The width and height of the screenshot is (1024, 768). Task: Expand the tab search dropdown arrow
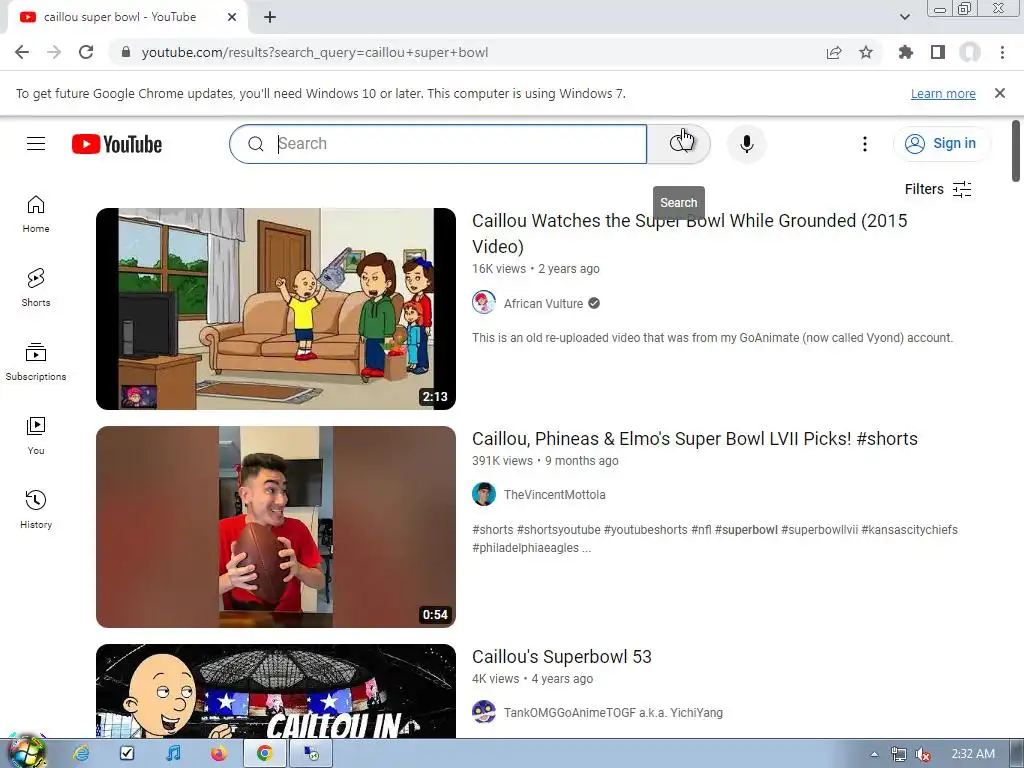[x=904, y=17]
